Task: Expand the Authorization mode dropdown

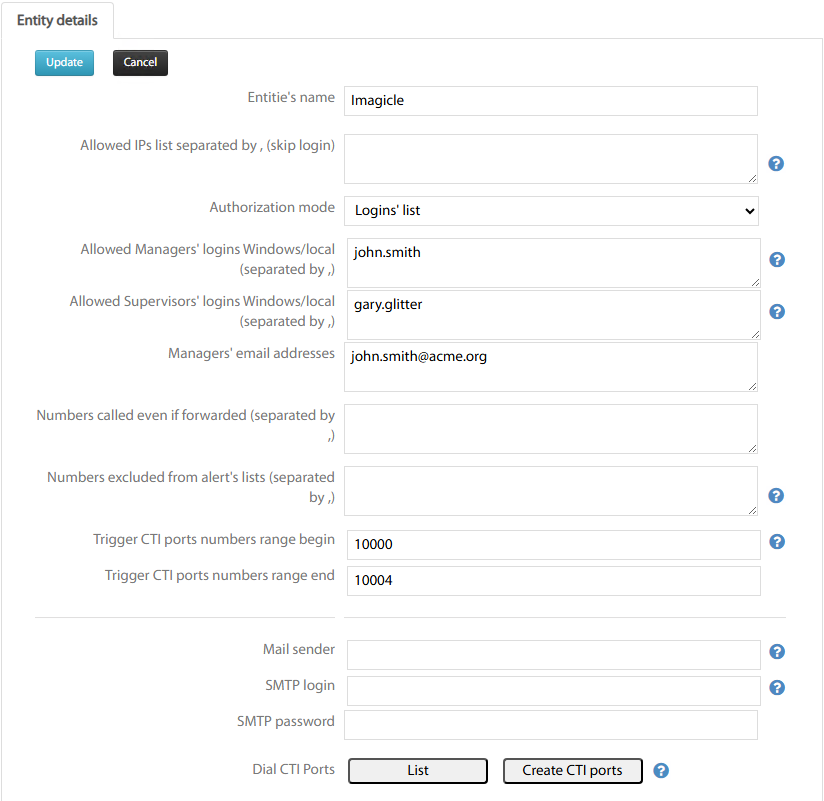Action: point(551,211)
